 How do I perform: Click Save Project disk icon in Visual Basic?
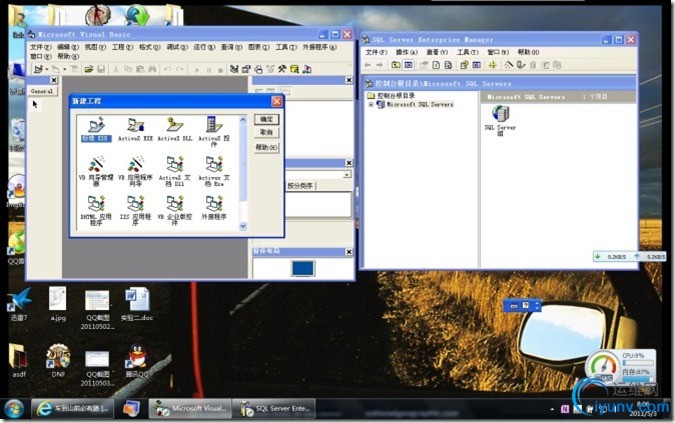coord(101,69)
